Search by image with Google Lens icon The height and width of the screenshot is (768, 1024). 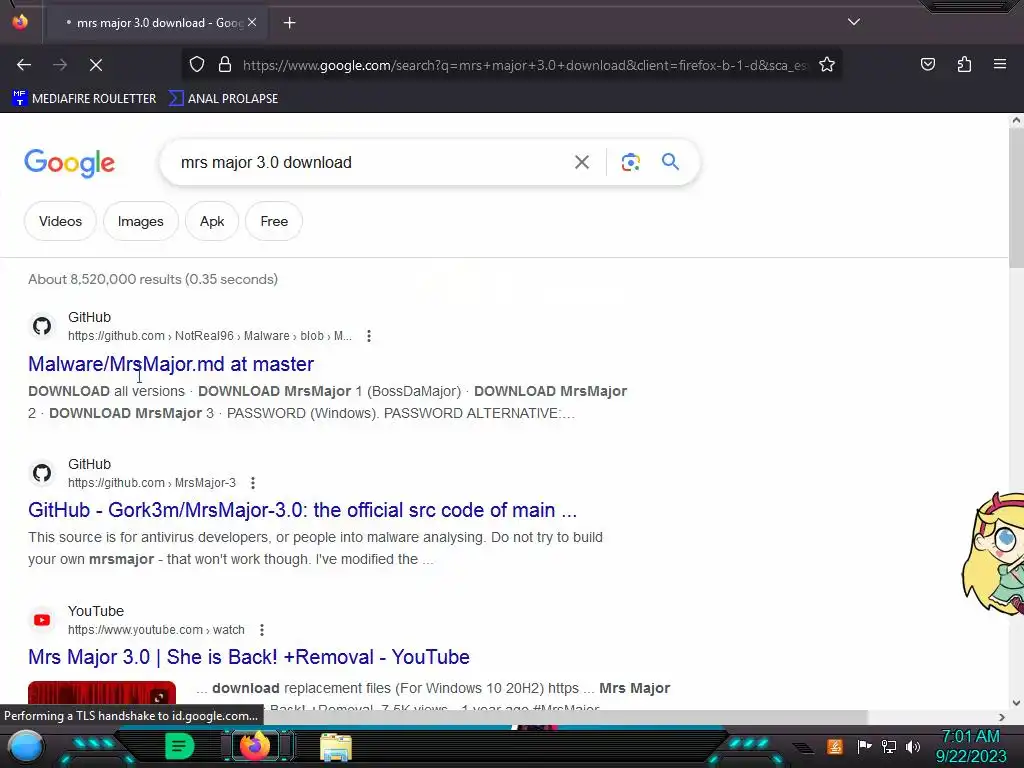[630, 162]
